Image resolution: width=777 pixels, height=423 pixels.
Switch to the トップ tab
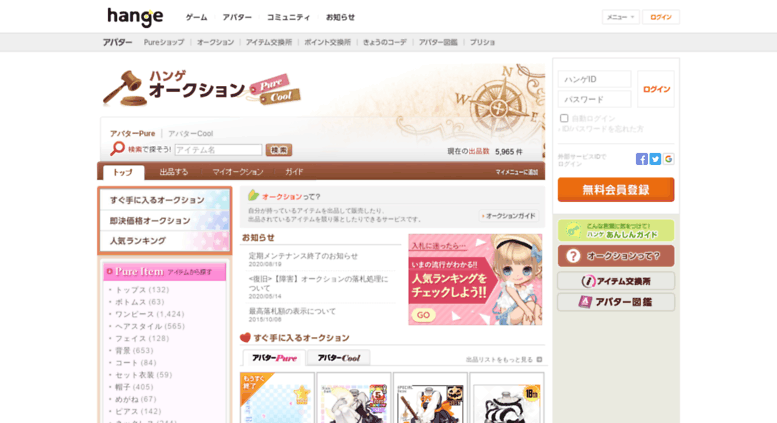[123, 172]
